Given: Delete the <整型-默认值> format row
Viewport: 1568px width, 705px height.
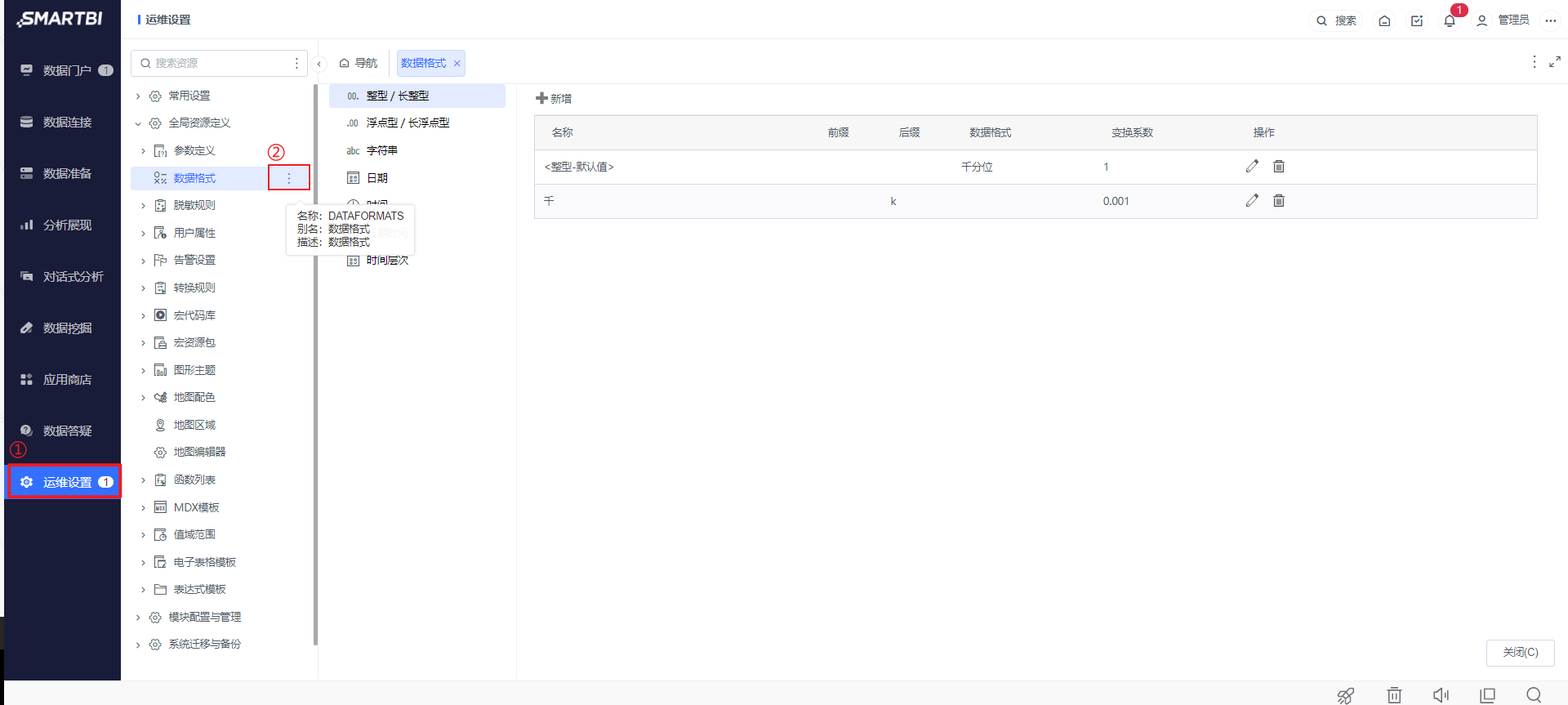Looking at the screenshot, I should point(1279,167).
